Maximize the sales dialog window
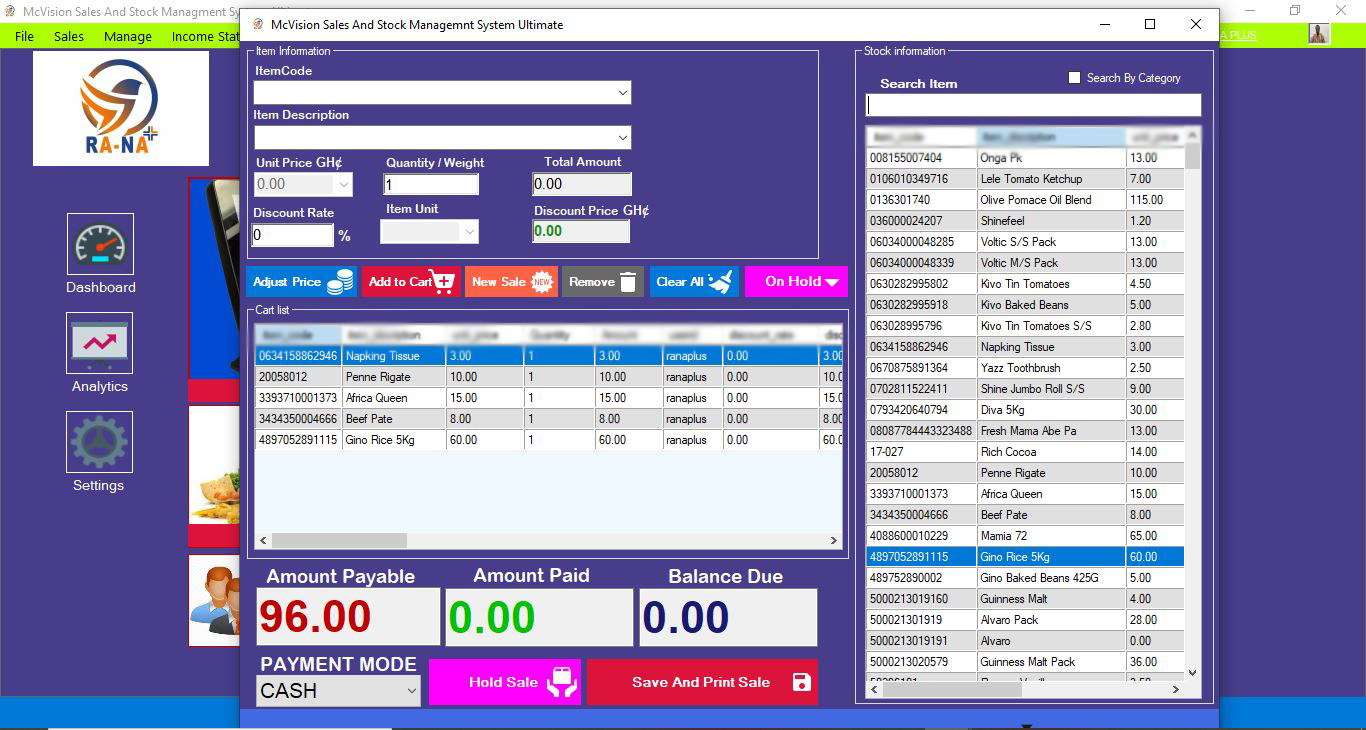Image resolution: width=1366 pixels, height=730 pixels. pos(1150,24)
